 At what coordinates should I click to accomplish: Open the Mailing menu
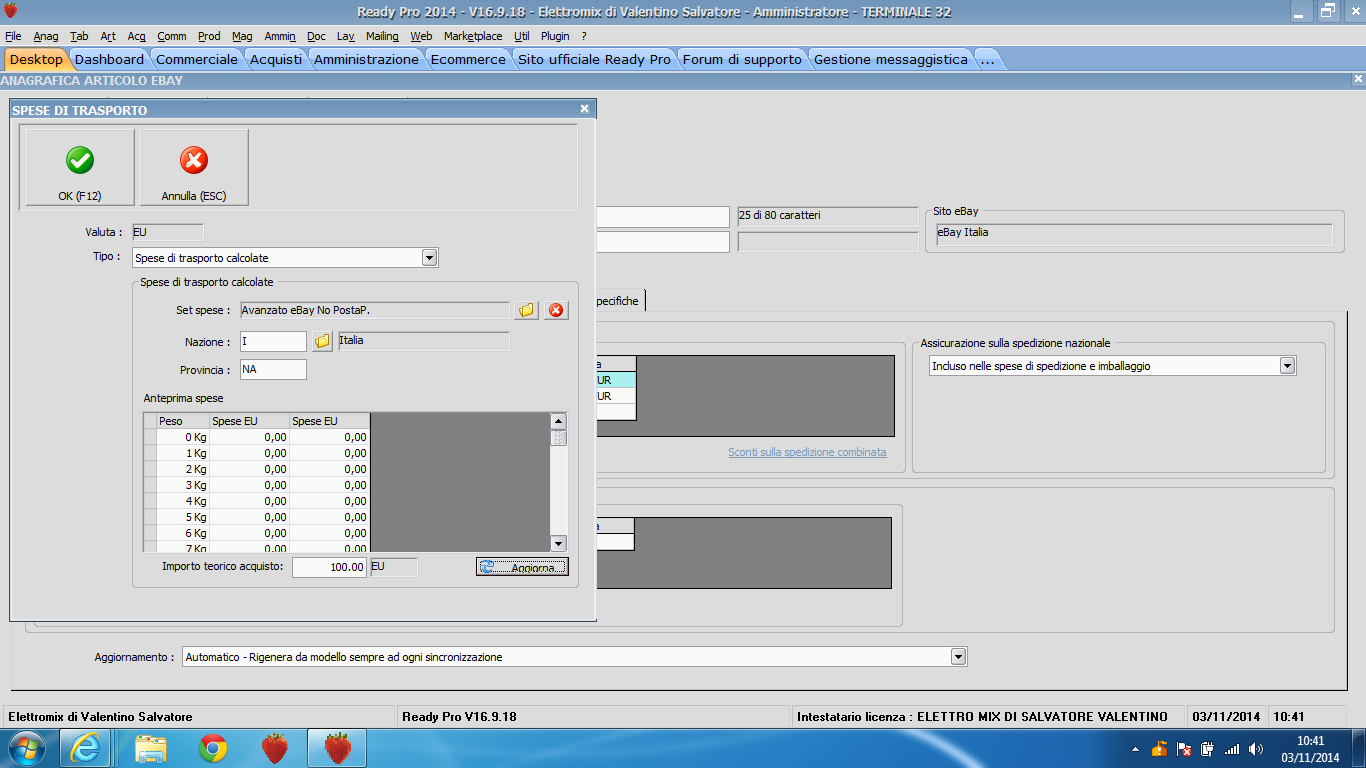pyautogui.click(x=383, y=36)
